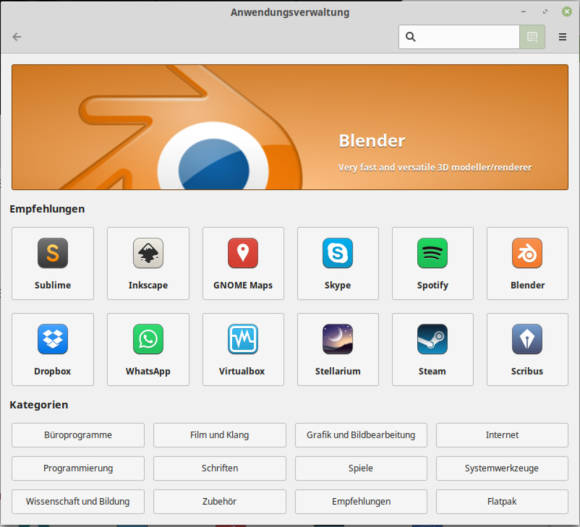The width and height of the screenshot is (580, 527).
Task: Open Grafik und Bildbearbeitung category
Action: click(361, 435)
